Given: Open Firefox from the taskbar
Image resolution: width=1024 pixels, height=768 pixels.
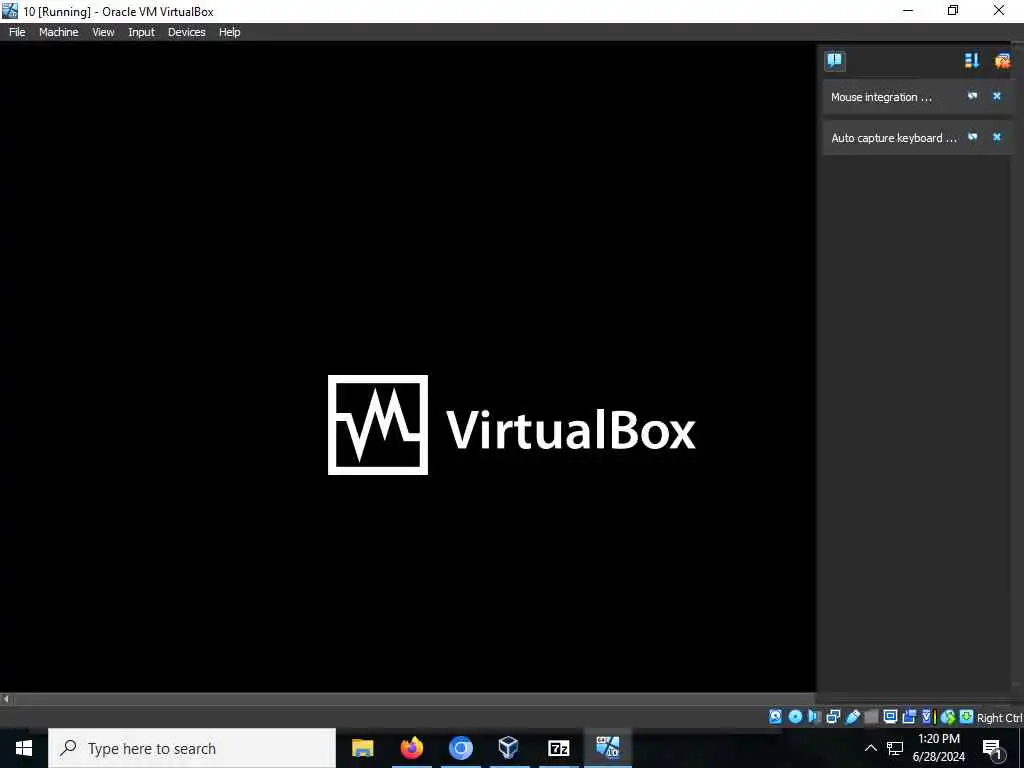Looking at the screenshot, I should coord(411,748).
